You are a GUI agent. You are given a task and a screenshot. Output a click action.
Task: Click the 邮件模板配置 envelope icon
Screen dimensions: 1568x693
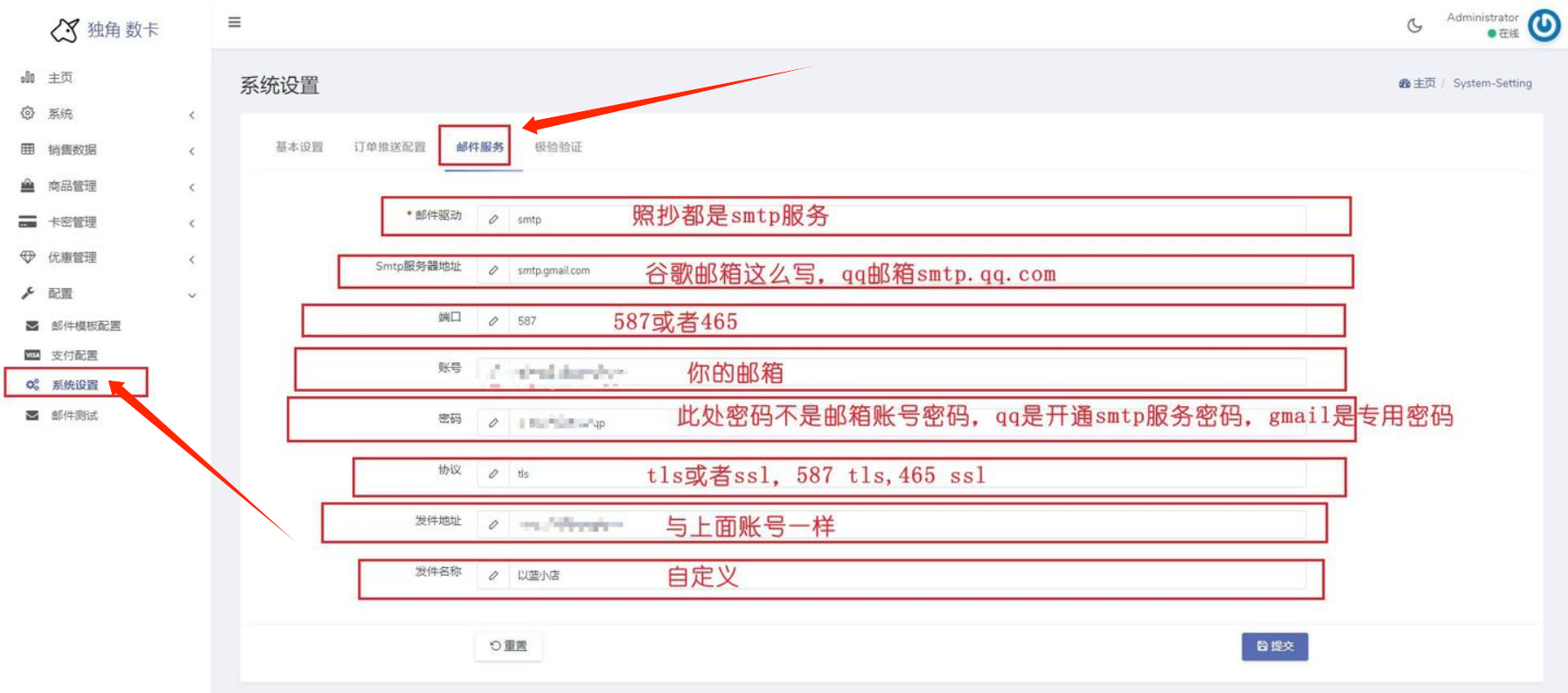point(32,325)
